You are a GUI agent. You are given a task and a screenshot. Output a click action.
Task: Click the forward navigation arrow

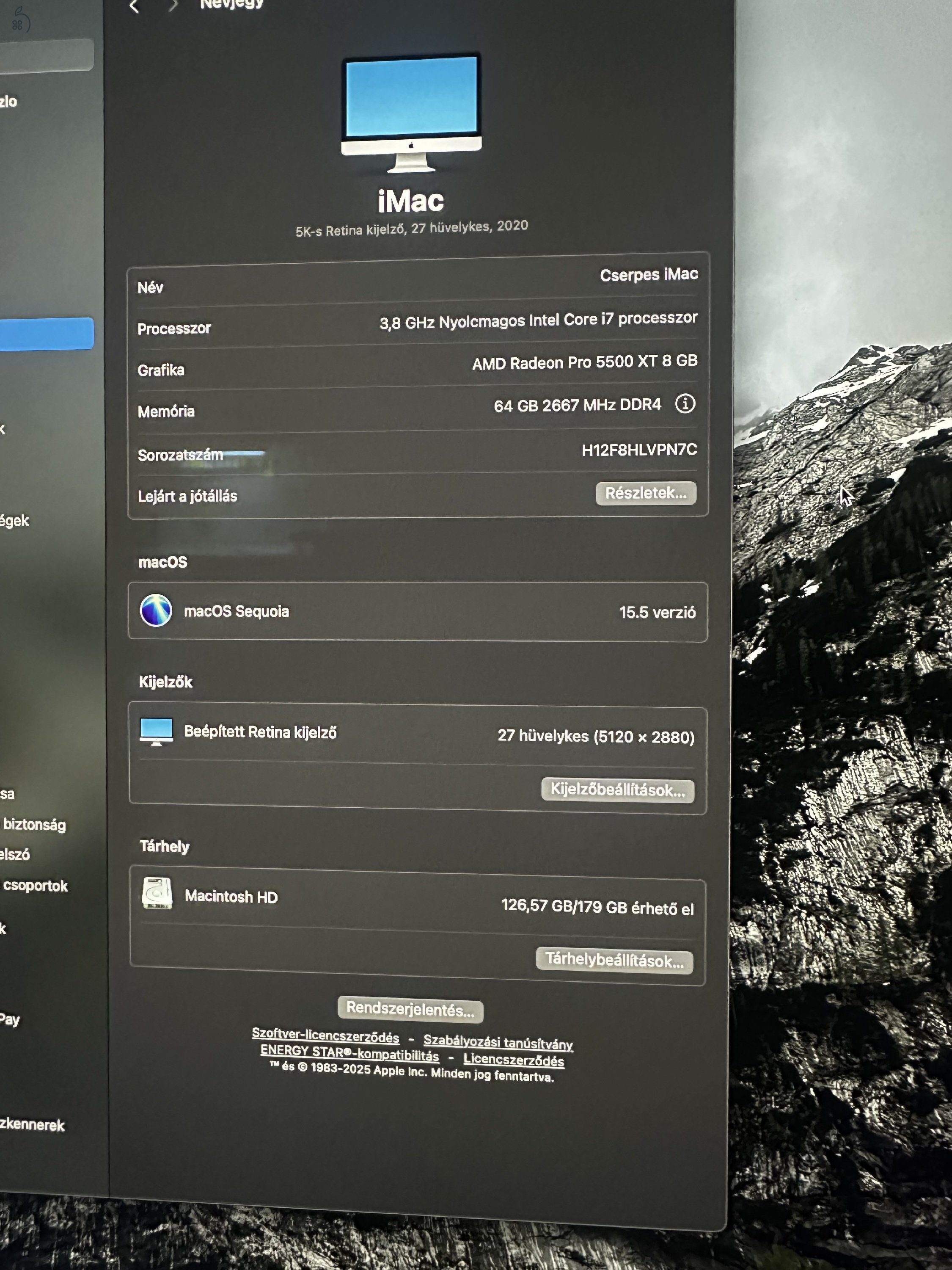click(x=173, y=6)
